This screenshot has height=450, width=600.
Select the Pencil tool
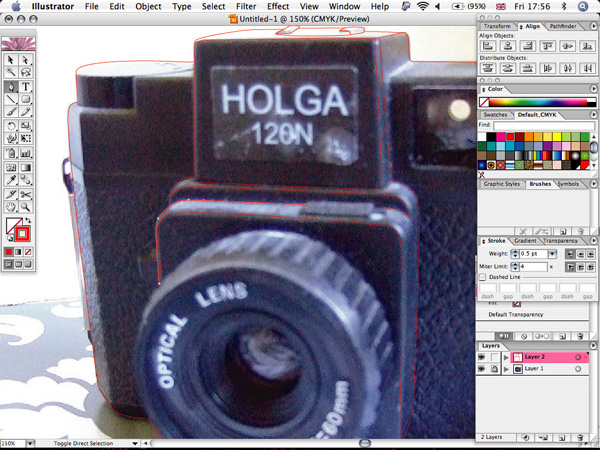(x=25, y=112)
